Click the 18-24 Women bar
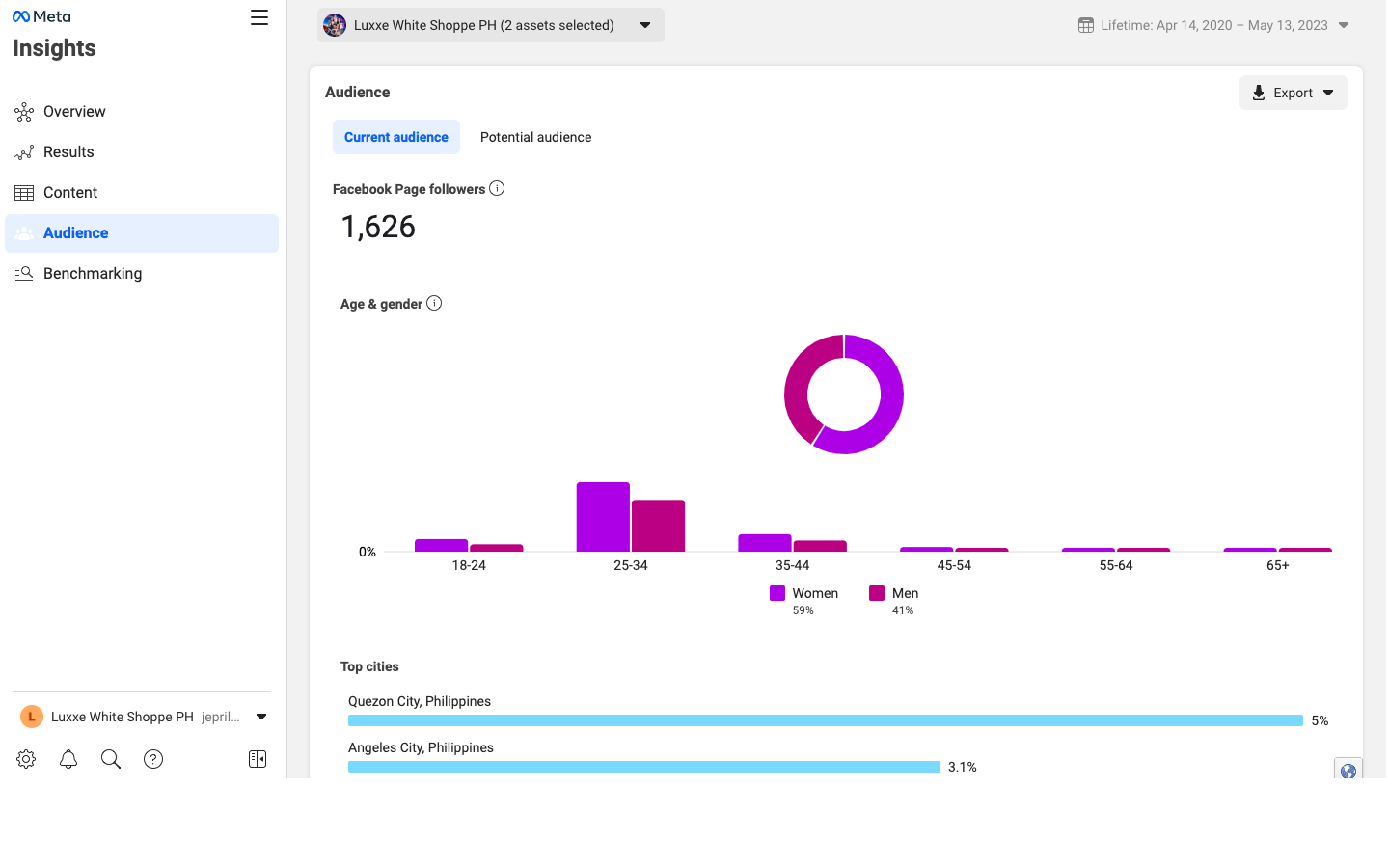The height and width of the screenshot is (868, 1389). [x=441, y=545]
